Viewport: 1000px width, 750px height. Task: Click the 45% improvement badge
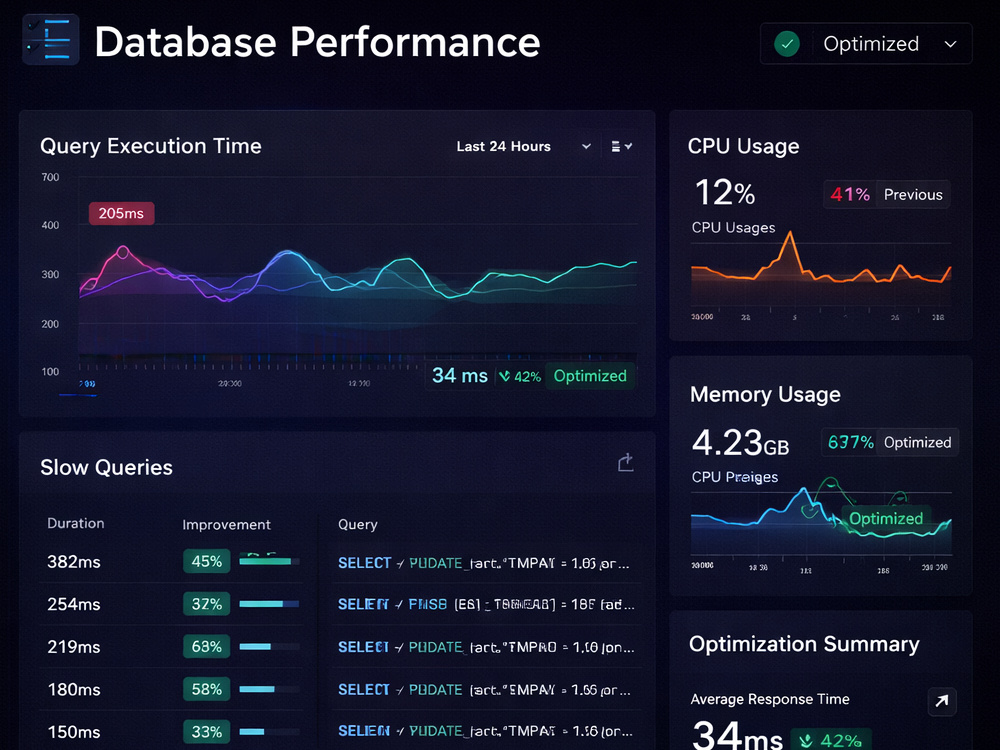coord(207,561)
